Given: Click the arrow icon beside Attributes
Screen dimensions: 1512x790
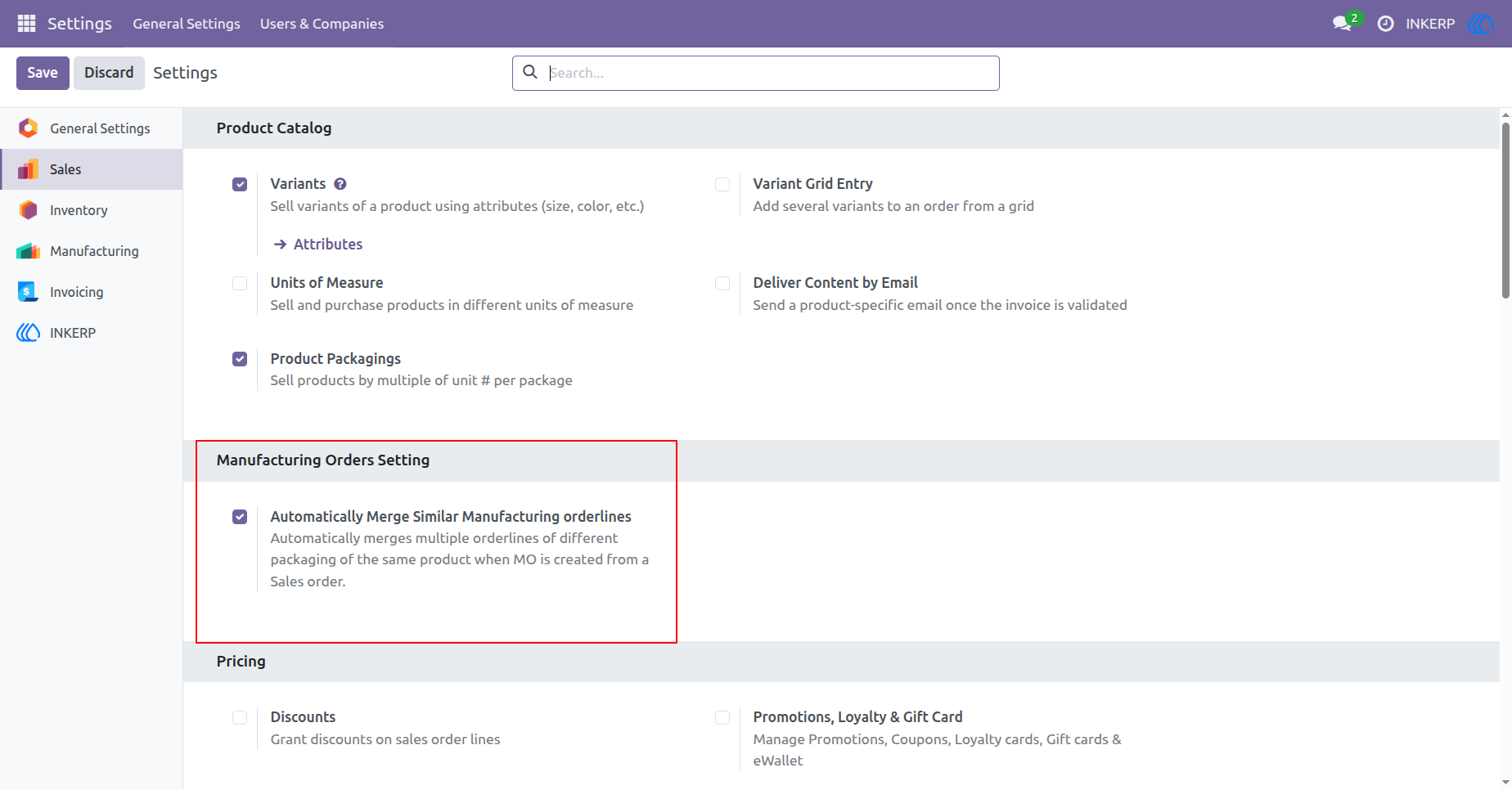Looking at the screenshot, I should [280, 244].
